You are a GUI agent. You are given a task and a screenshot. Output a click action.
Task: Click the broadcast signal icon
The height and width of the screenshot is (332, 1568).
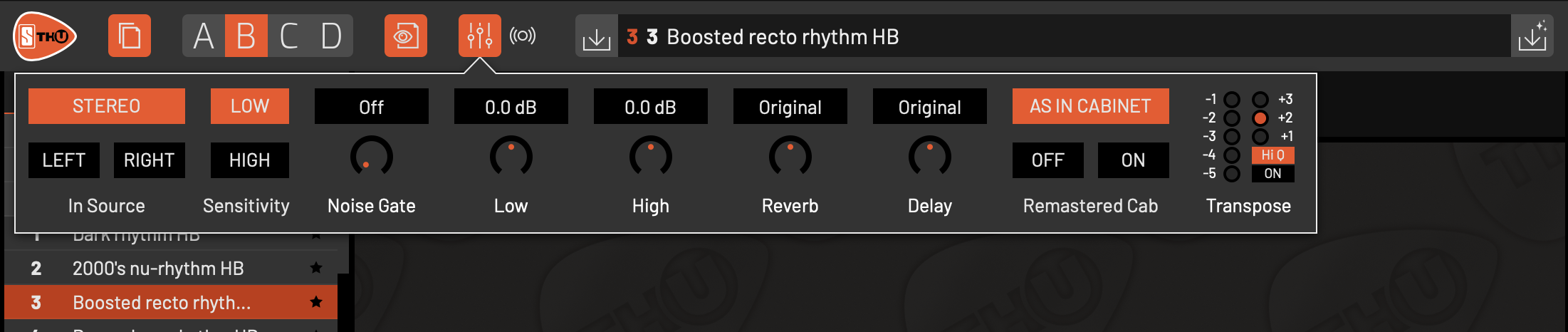pyautogui.click(x=523, y=36)
